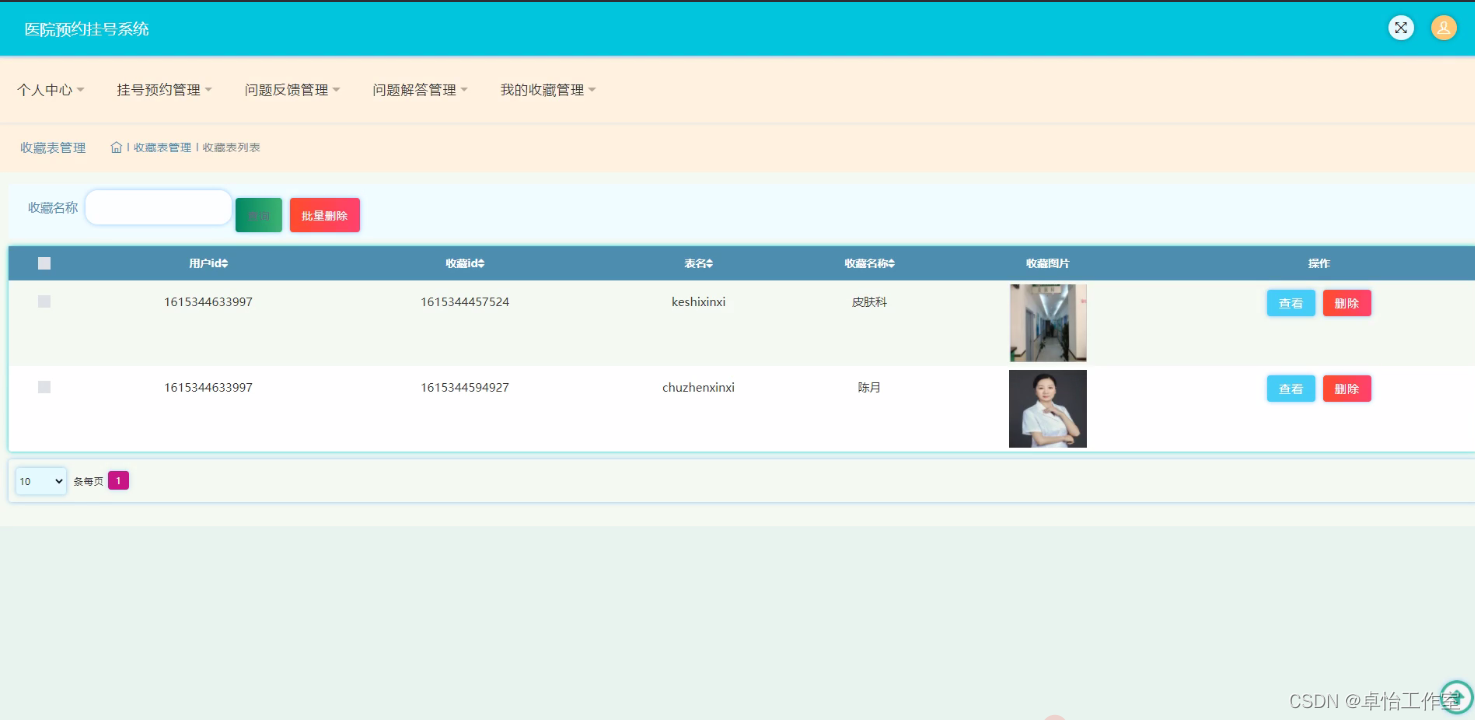Check the 陈月 row checkbox
Screen dimensions: 1475x720
click(44, 387)
